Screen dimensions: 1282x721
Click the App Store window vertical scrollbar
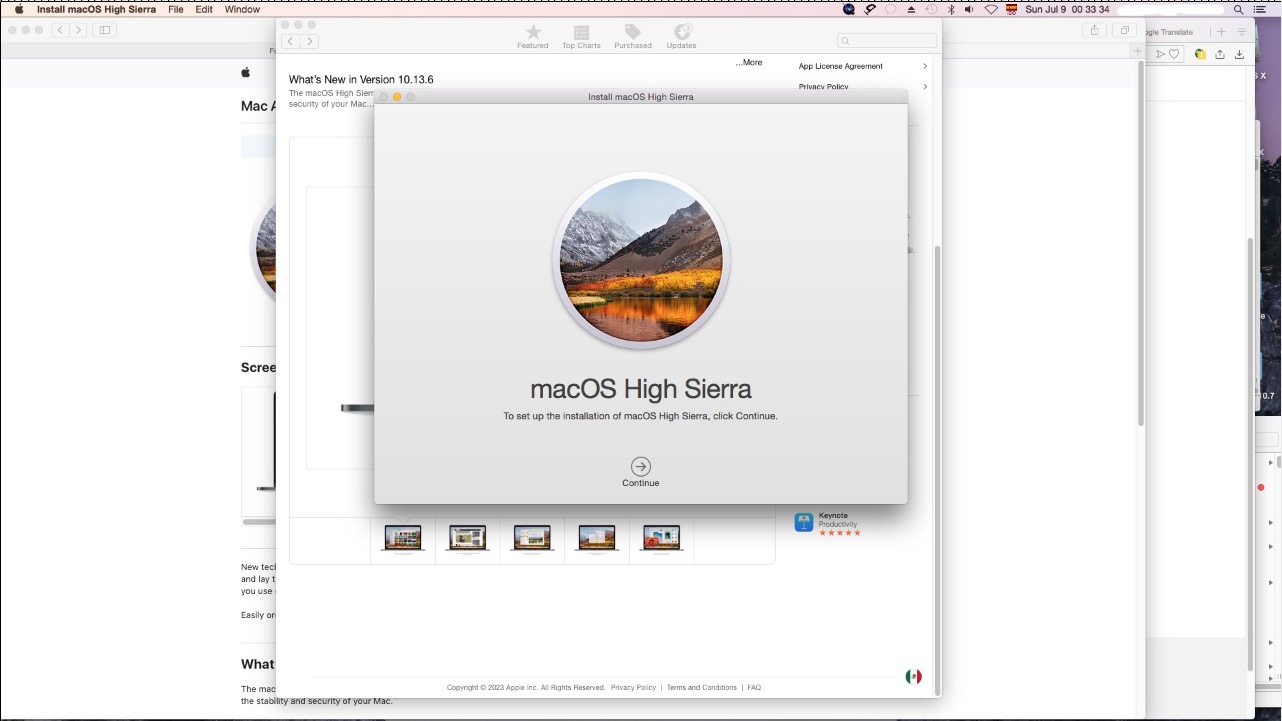[x=937, y=470]
